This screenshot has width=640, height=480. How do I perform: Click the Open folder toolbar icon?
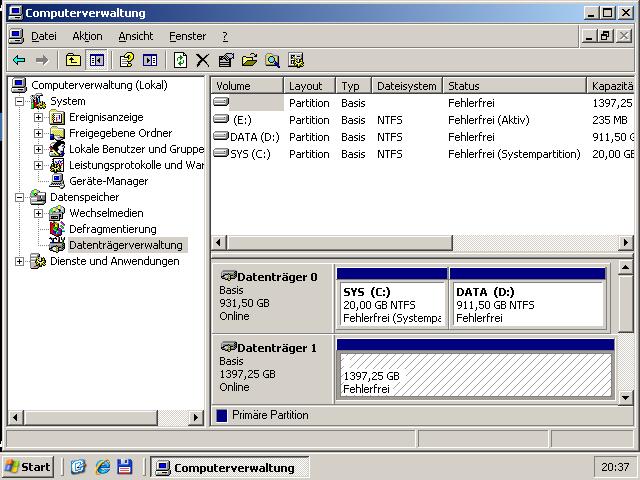249,60
